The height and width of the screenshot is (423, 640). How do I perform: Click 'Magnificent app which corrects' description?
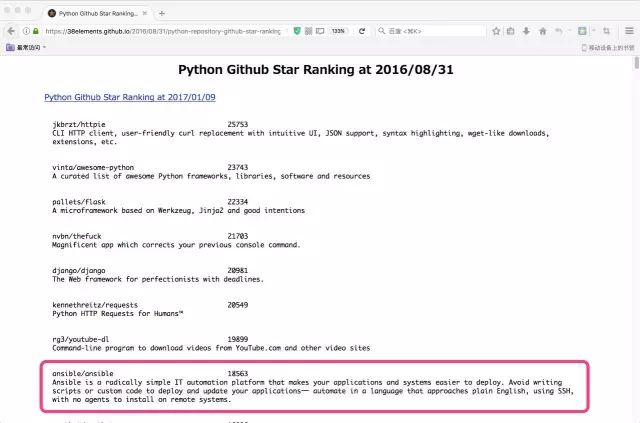click(x=176, y=245)
